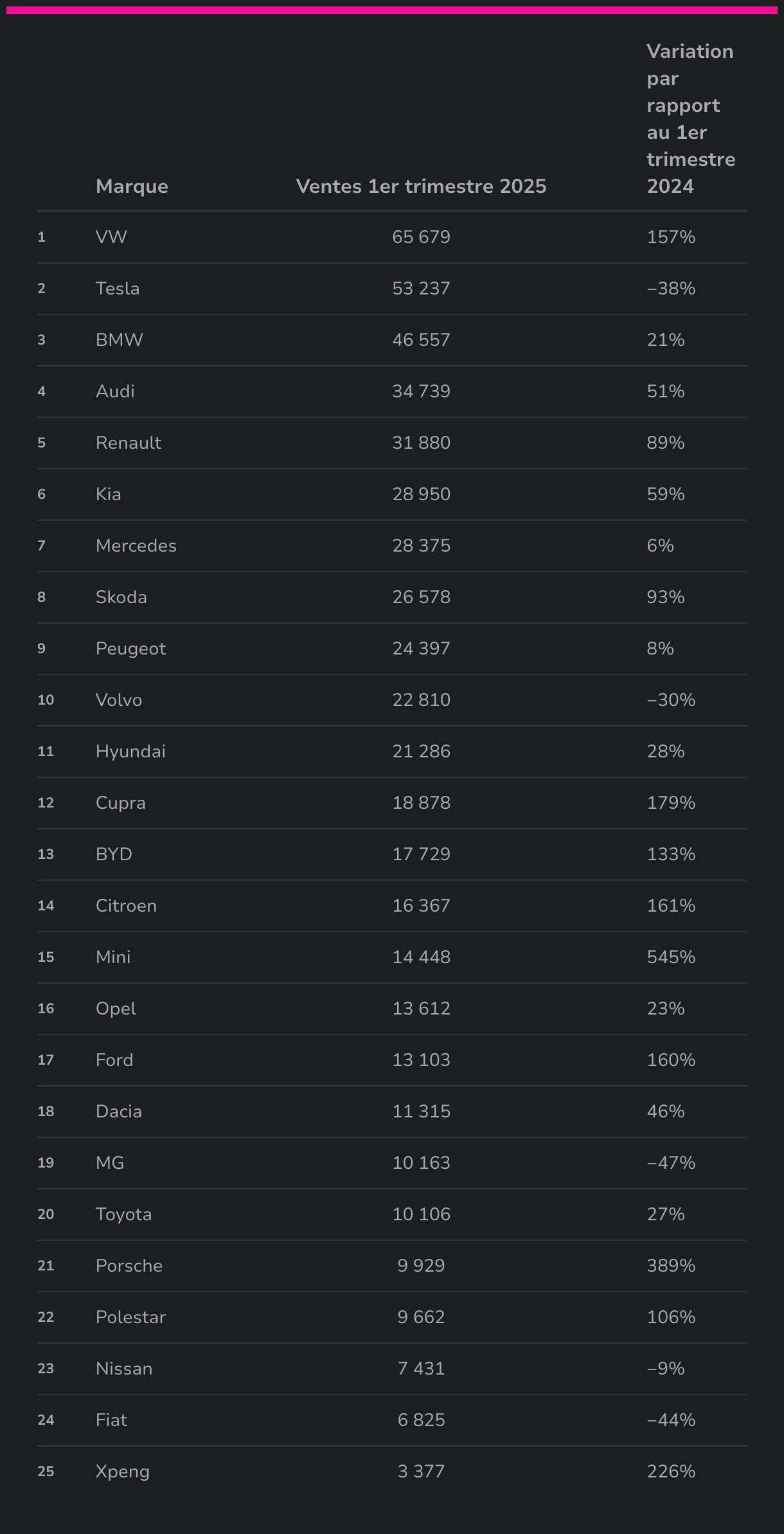This screenshot has width=784, height=1534.
Task: Select the Cupra brand cell
Action: 121,803
